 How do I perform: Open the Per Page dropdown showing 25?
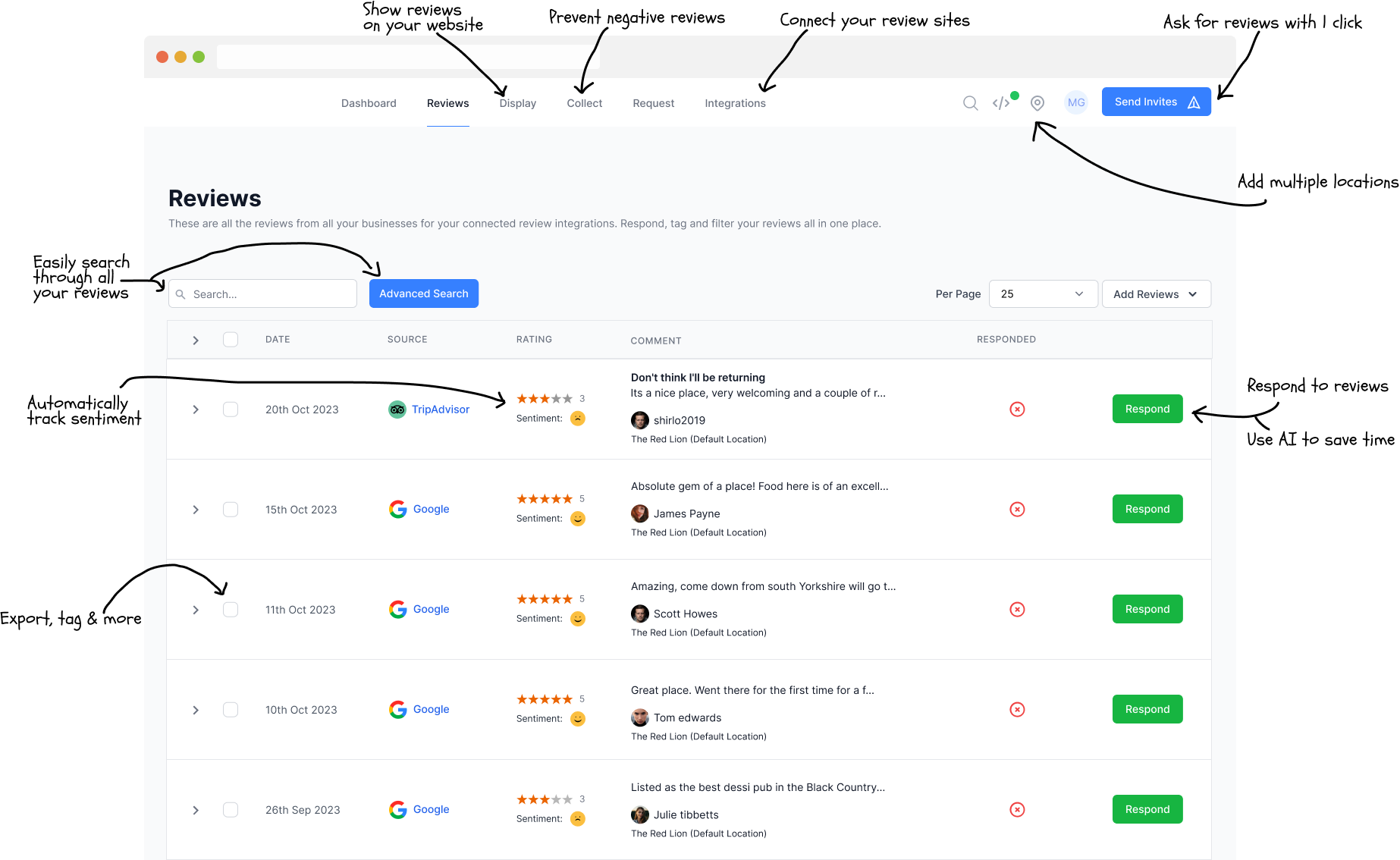click(x=1043, y=293)
